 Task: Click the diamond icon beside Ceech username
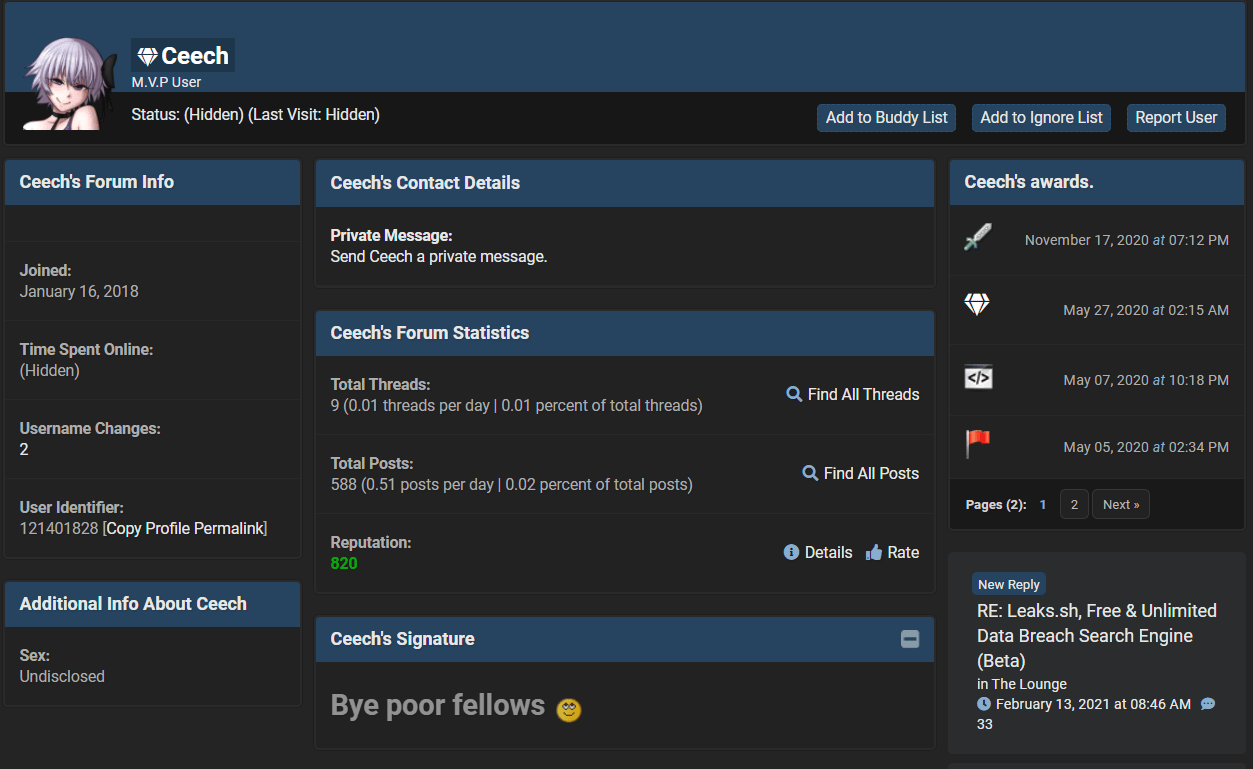click(x=147, y=57)
